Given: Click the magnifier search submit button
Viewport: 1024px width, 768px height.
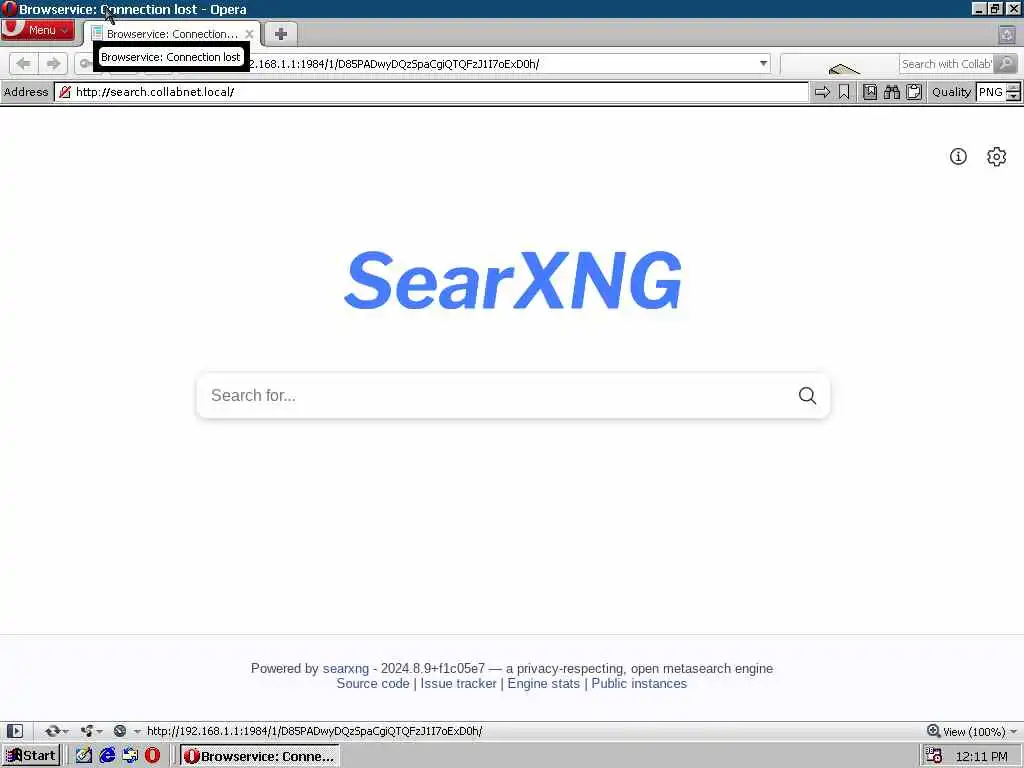Looking at the screenshot, I should point(807,396).
